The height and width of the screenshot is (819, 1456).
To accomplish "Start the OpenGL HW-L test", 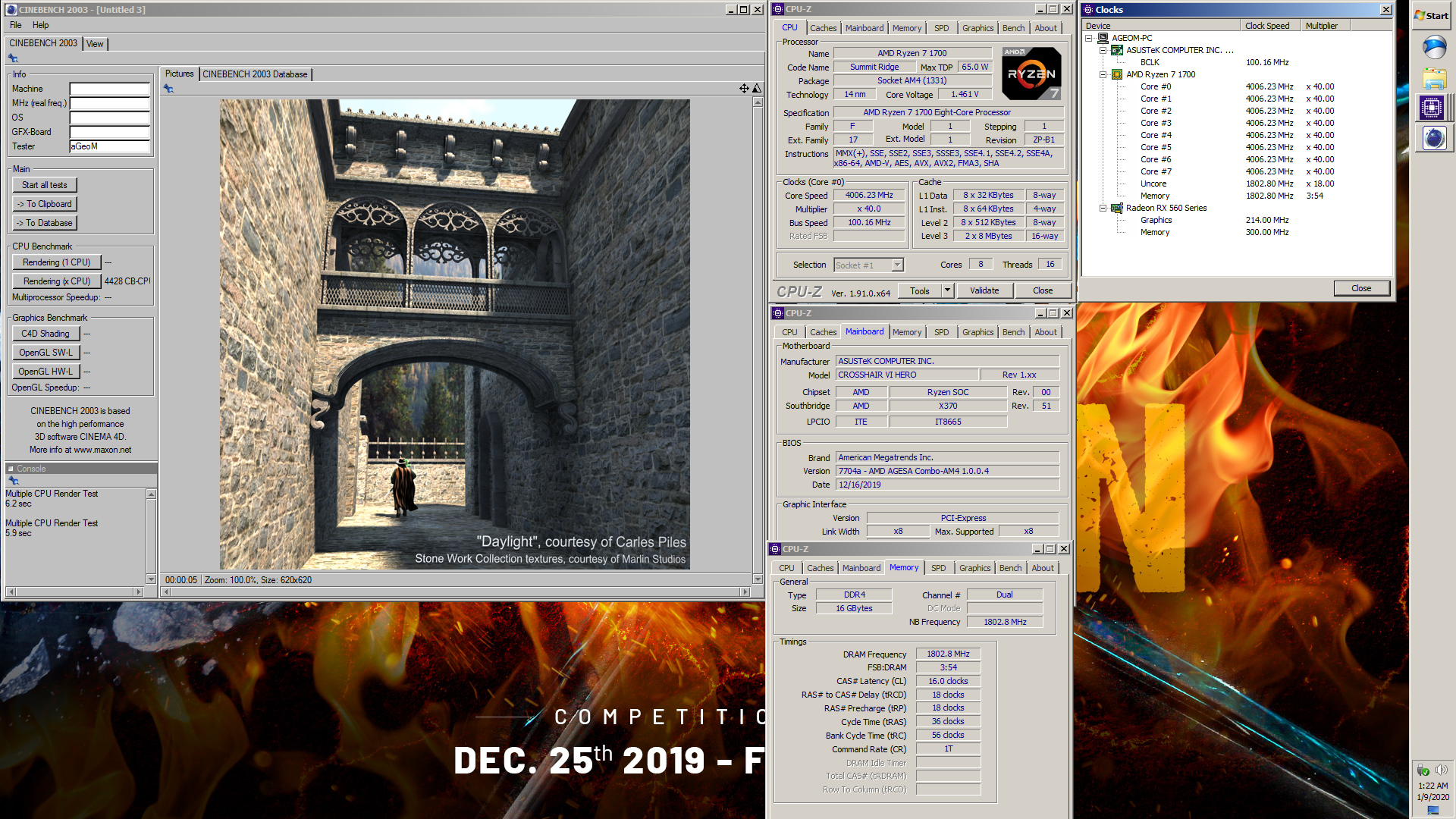I will [45, 372].
